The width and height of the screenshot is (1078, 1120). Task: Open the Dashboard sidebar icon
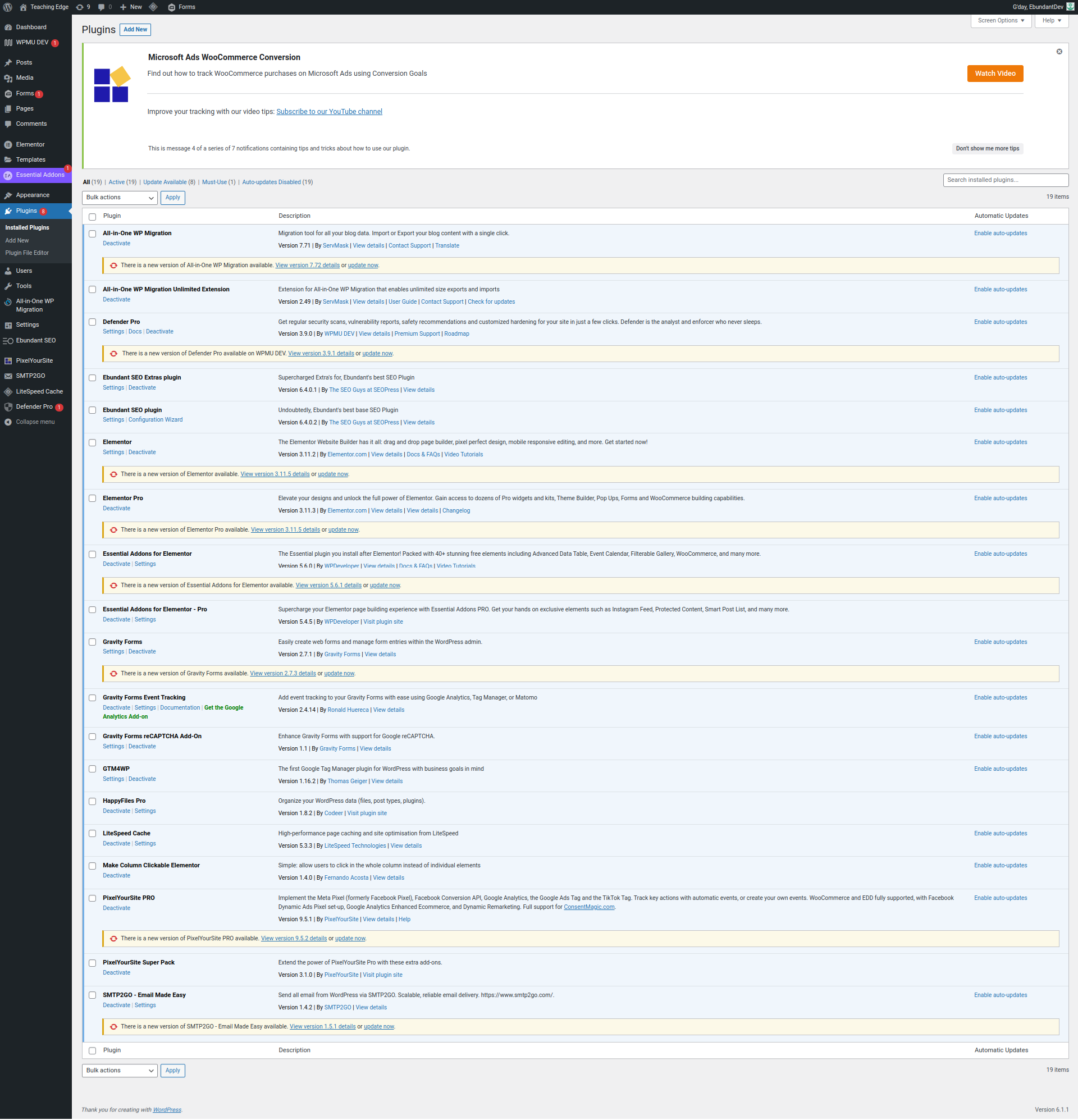[8, 28]
